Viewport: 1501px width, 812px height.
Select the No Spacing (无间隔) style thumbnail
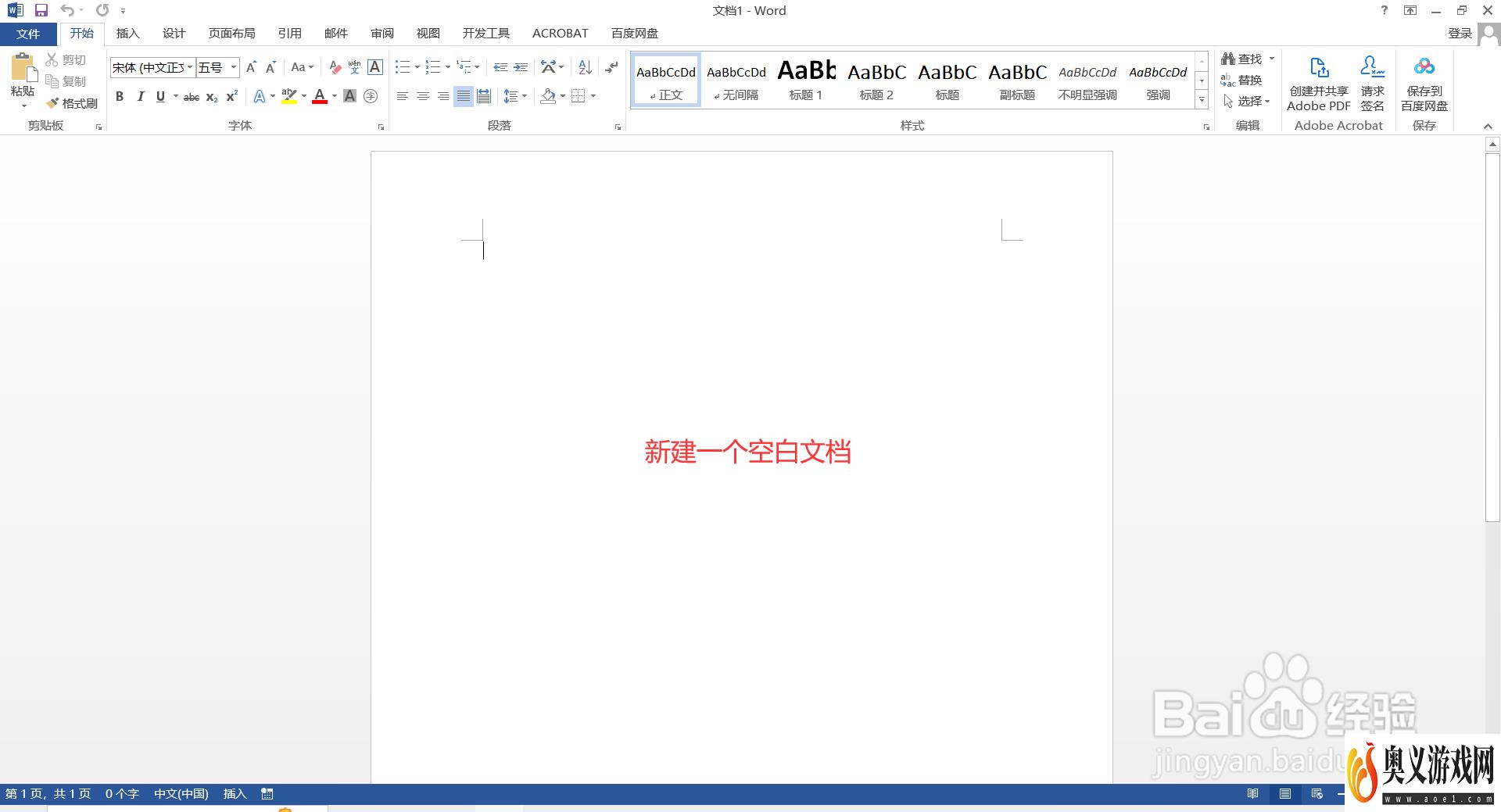point(736,80)
